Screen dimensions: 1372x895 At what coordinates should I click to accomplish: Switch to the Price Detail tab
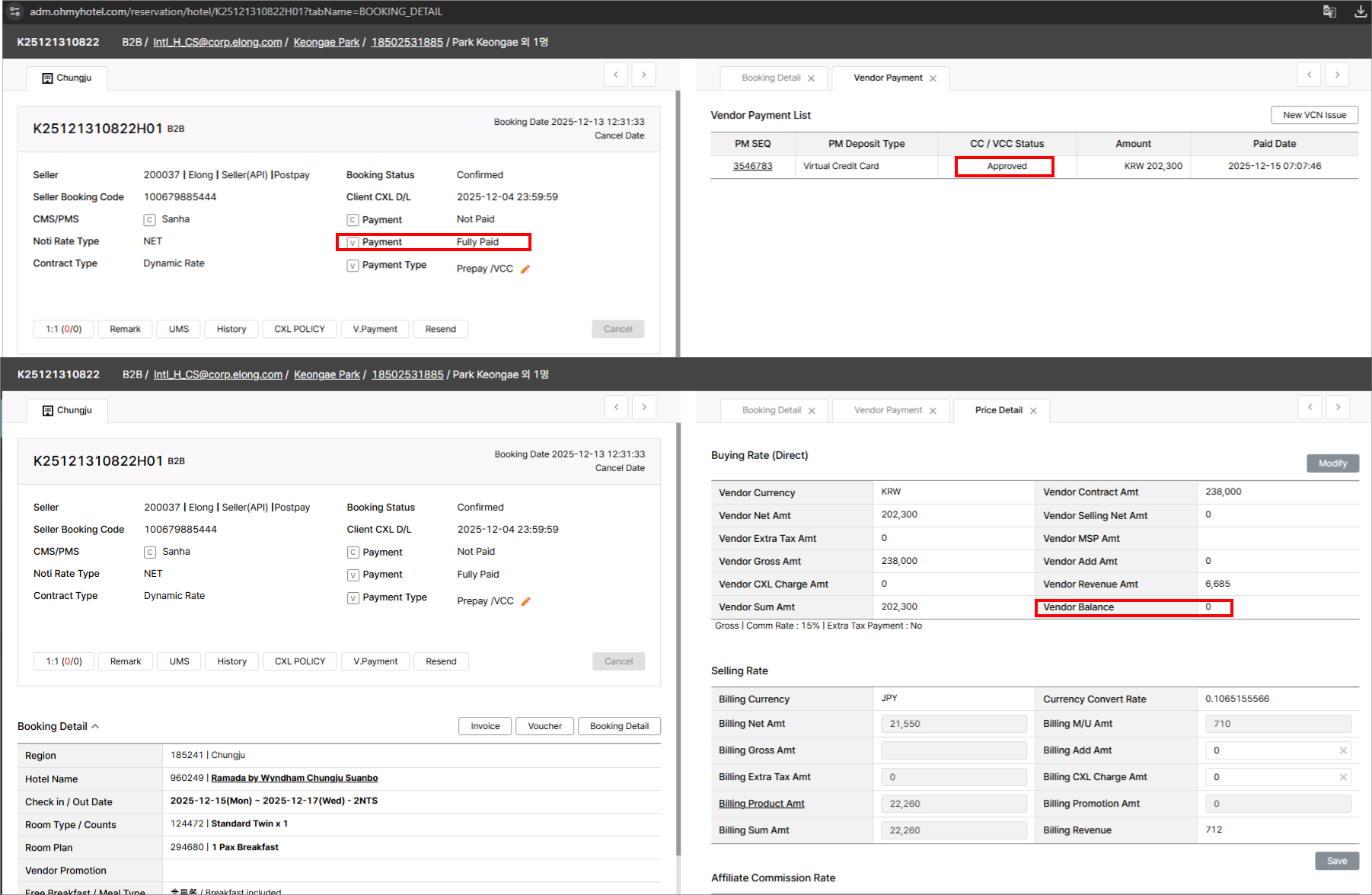998,410
